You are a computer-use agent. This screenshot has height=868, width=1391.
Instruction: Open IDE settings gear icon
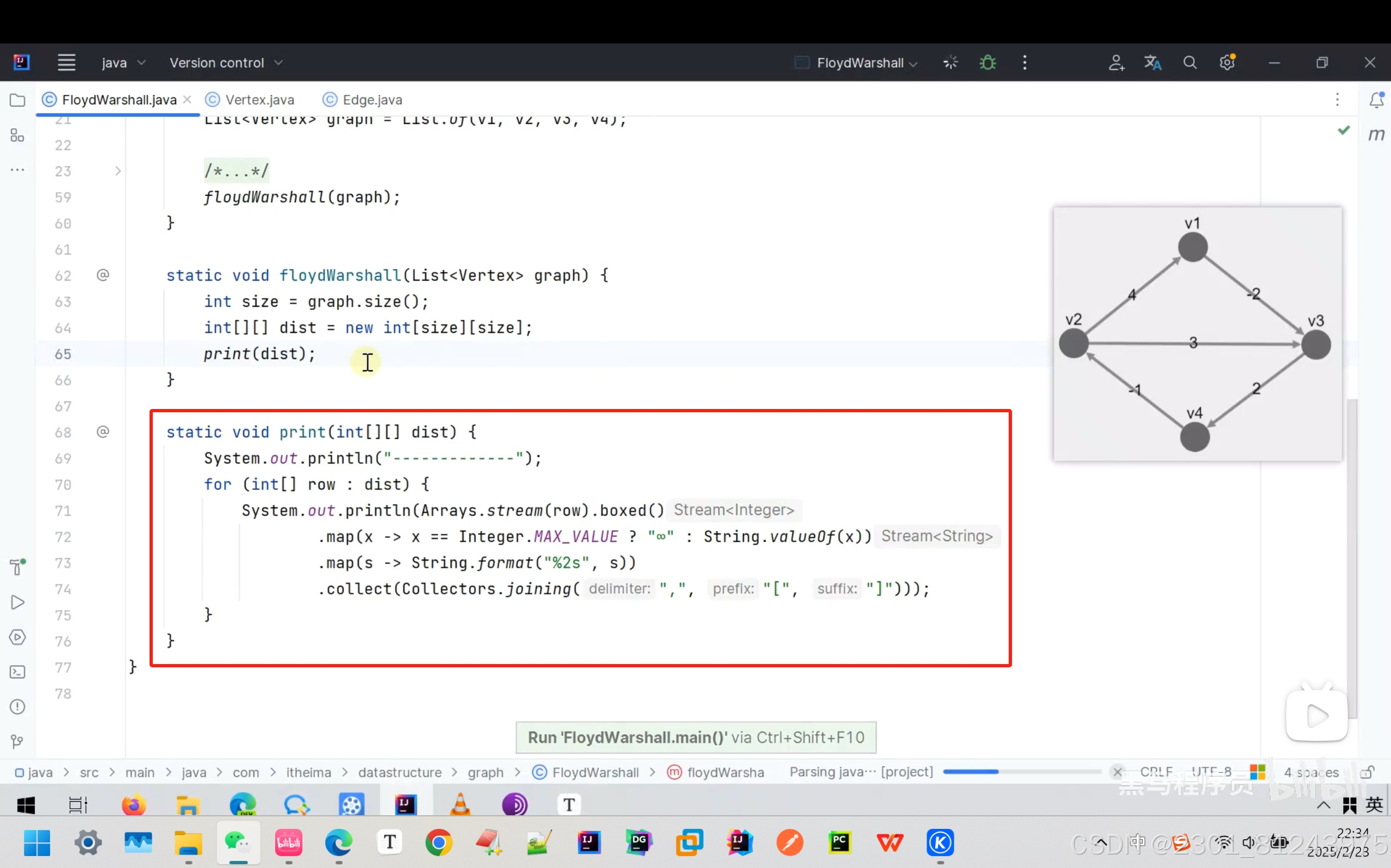1226,63
